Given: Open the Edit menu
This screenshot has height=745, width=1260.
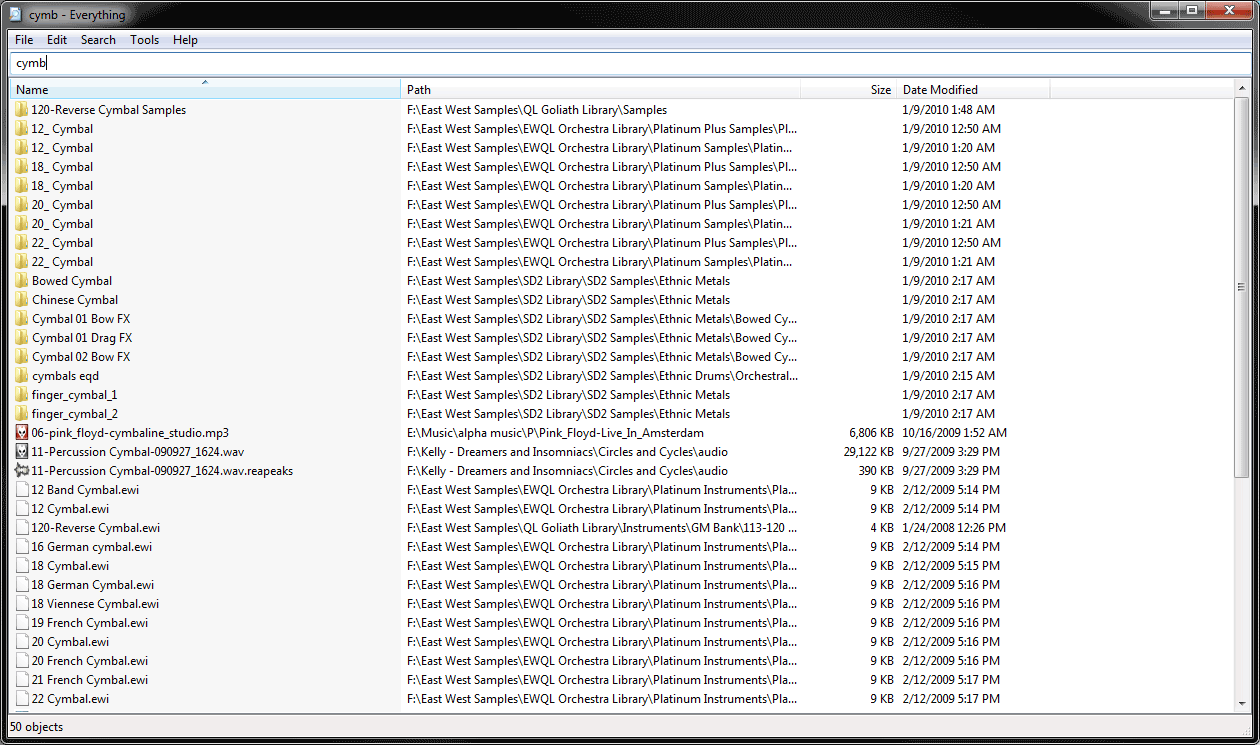Looking at the screenshot, I should coord(57,40).
